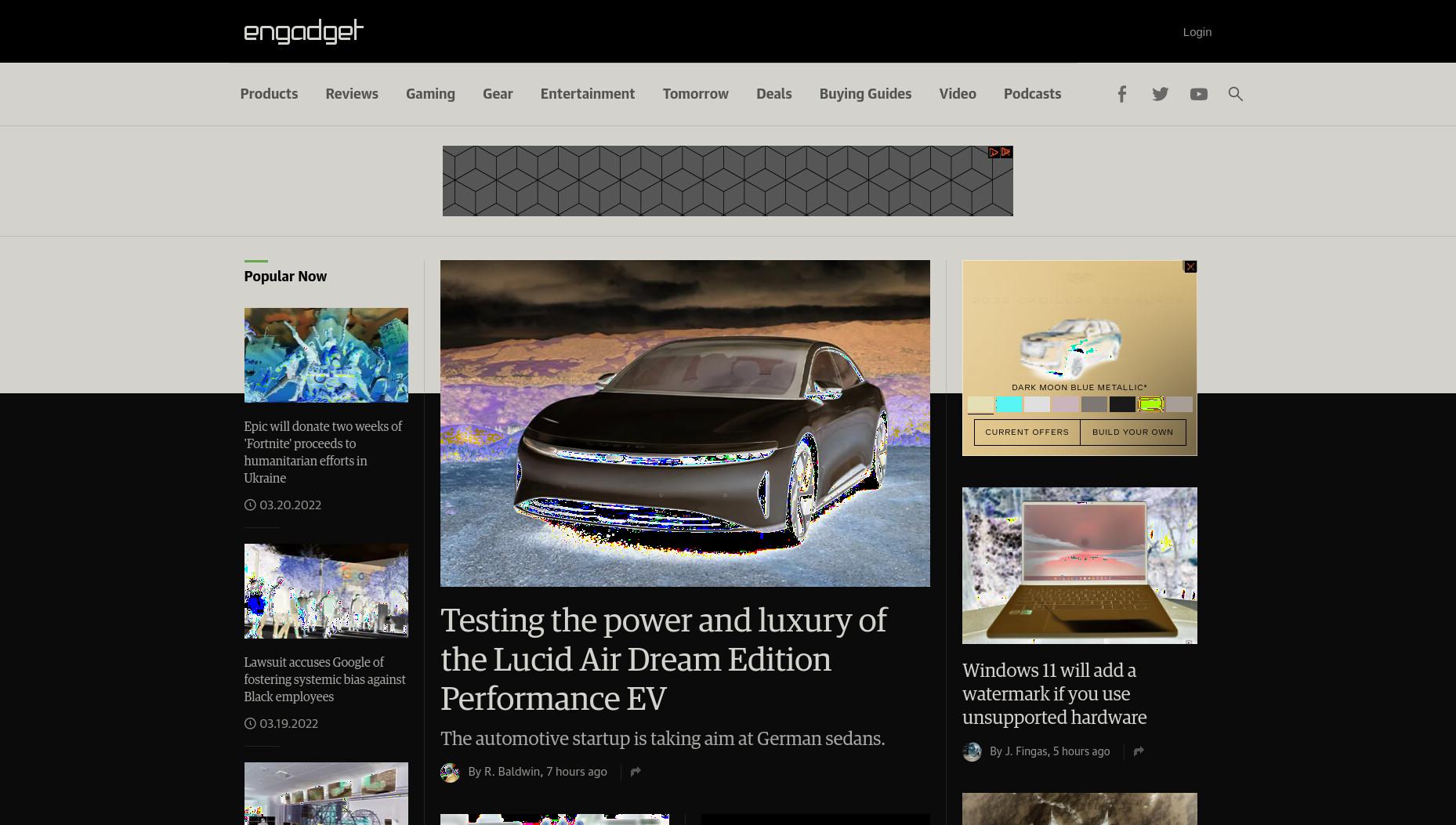Open Windows 11 watermark article headline
The image size is (1456, 825).
coord(1054,693)
